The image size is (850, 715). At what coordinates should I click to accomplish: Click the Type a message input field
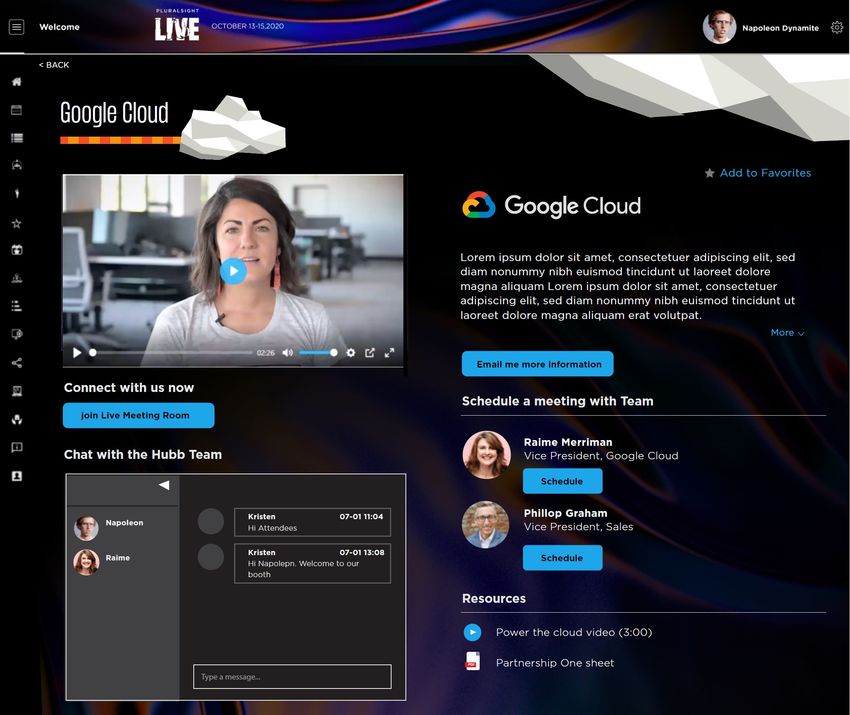coord(292,677)
